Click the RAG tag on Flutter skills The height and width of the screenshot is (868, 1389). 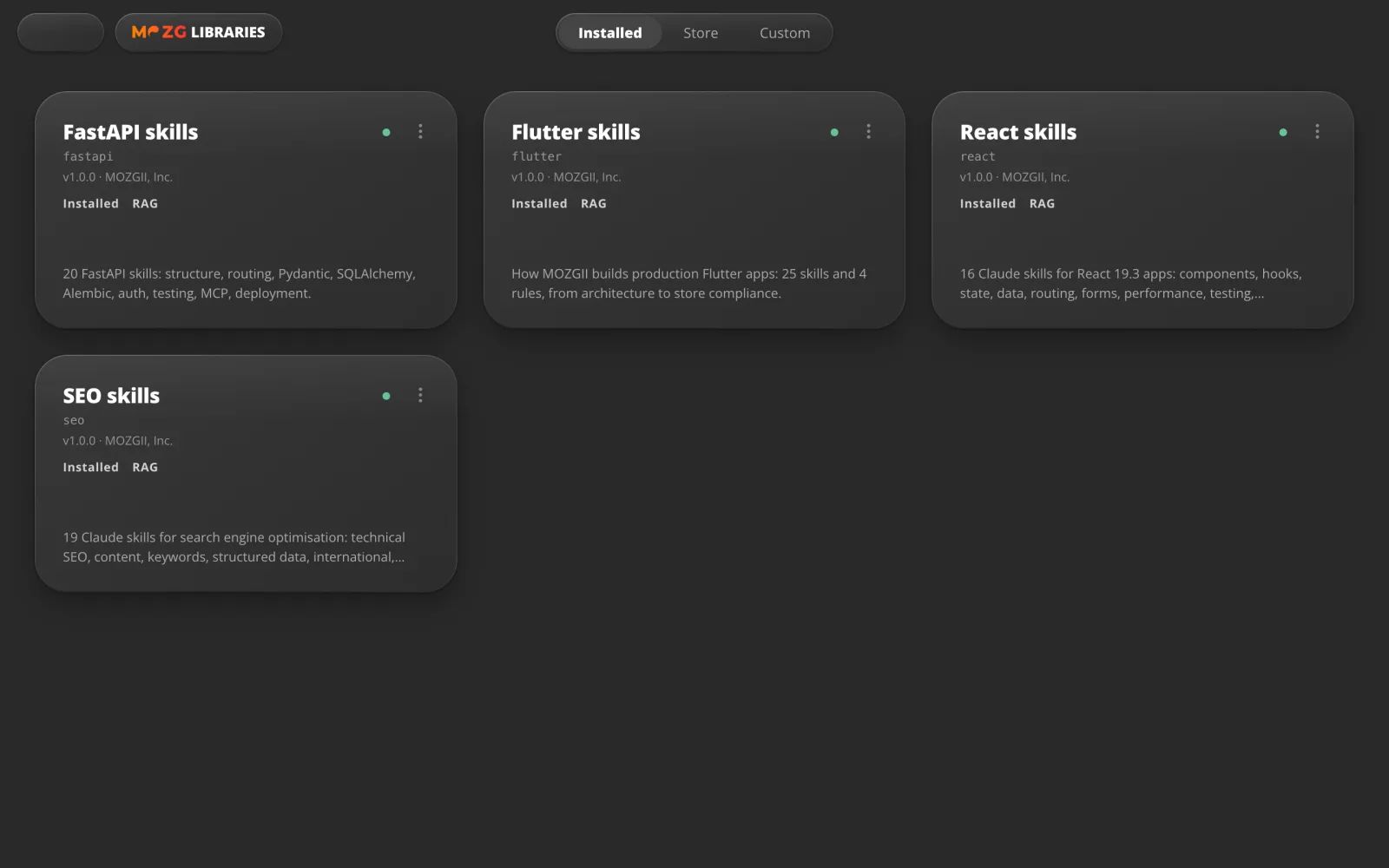[594, 203]
